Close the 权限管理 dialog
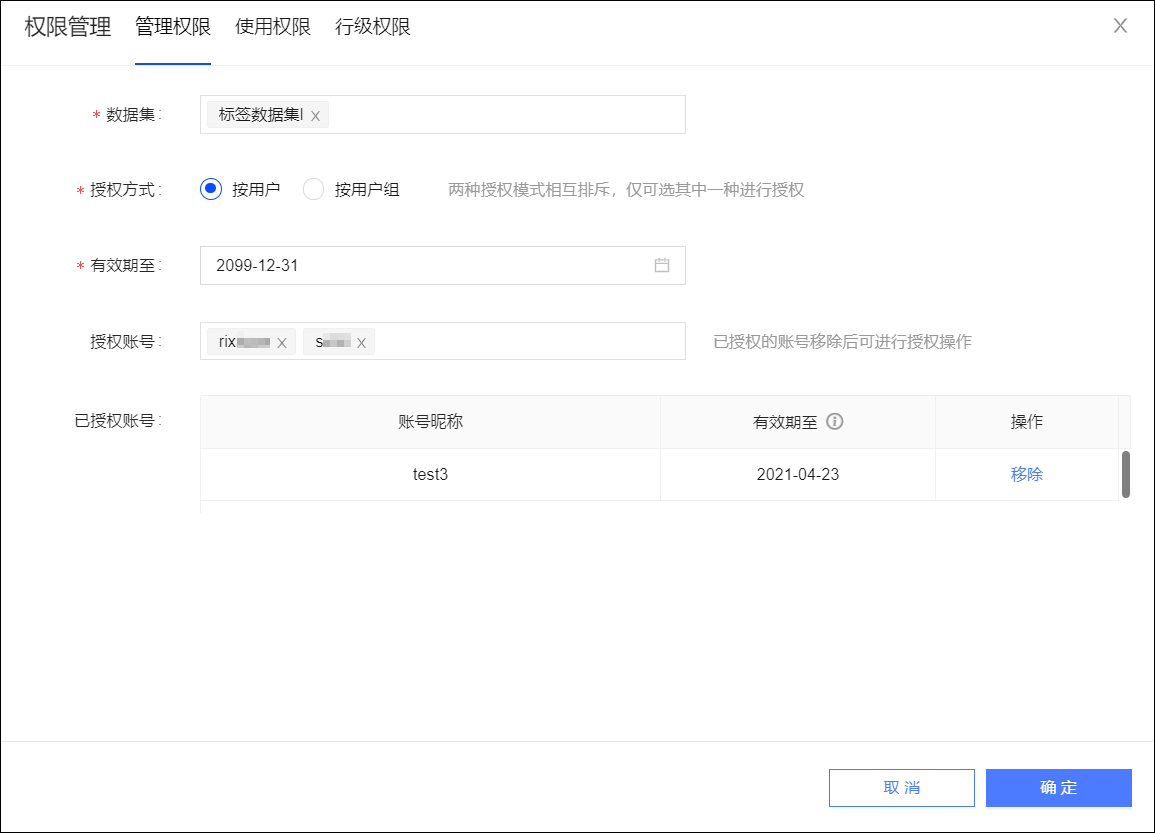 [x=1120, y=26]
